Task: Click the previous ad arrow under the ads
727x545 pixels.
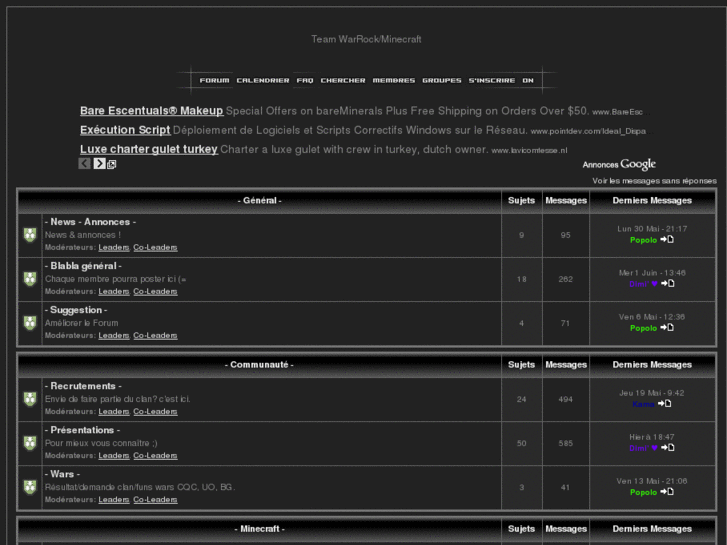Action: [85, 164]
